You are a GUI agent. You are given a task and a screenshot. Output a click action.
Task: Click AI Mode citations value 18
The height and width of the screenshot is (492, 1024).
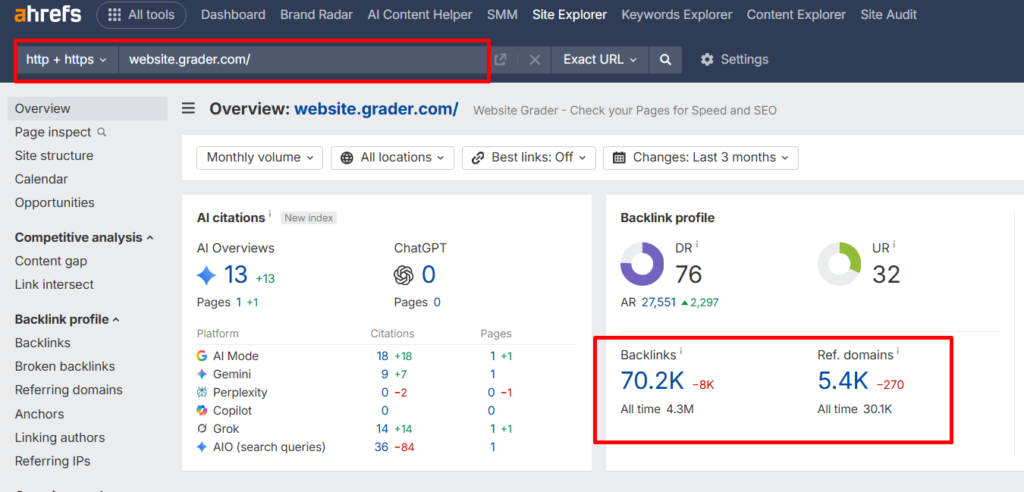[382, 356]
